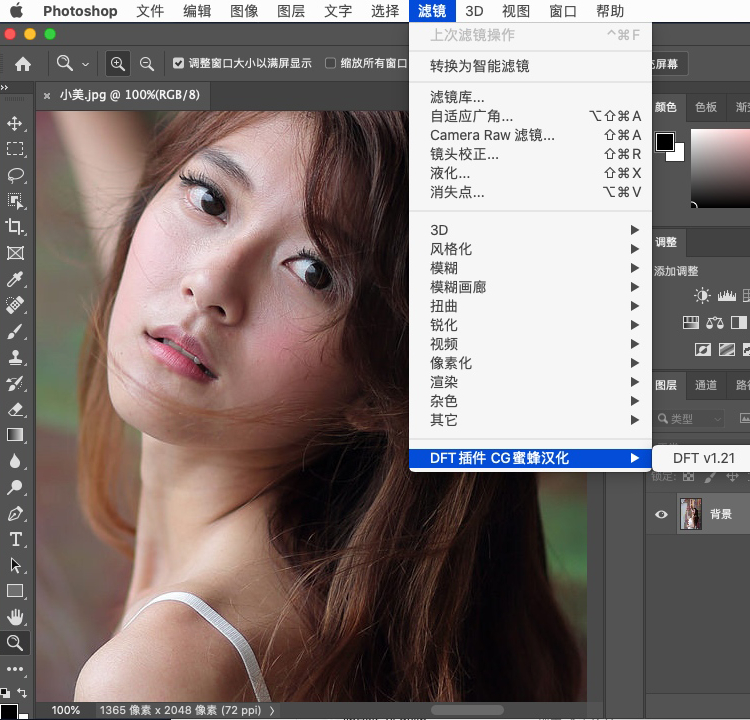Screen dimensions: 750x720
Task: Choose 液化 filter
Action: [530, 173]
